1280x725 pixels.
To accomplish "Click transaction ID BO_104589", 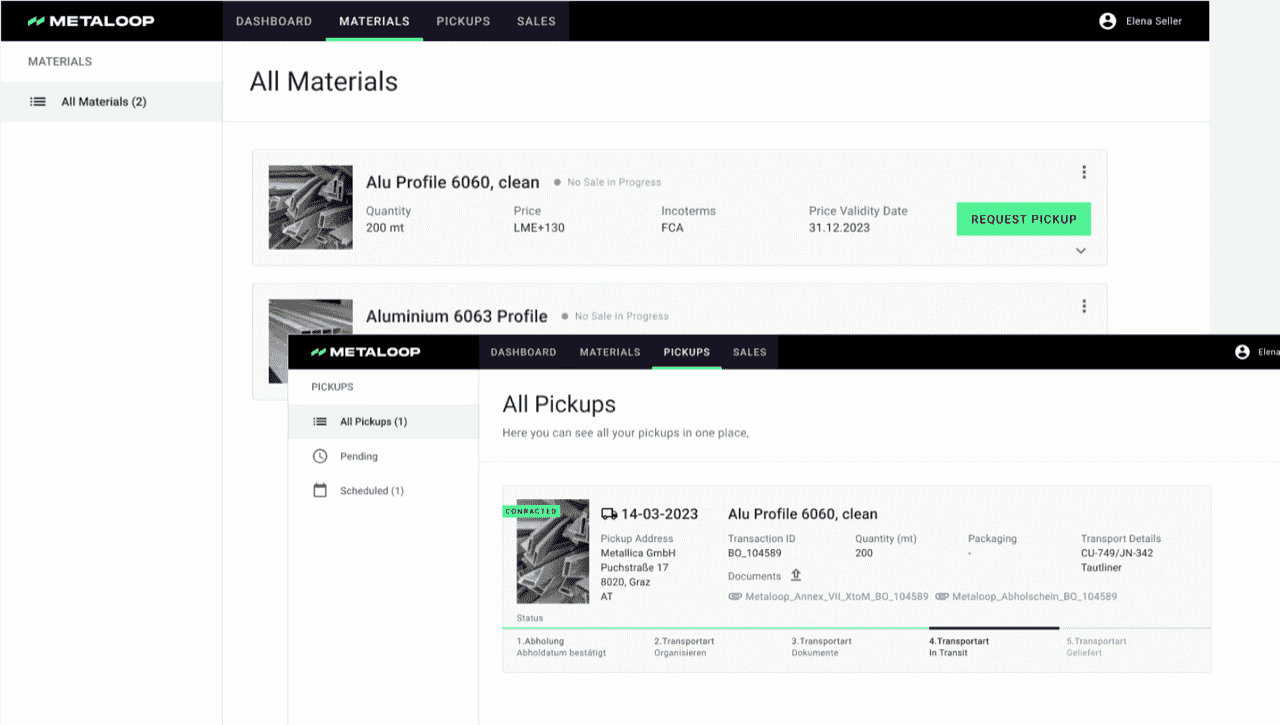I will (x=755, y=553).
